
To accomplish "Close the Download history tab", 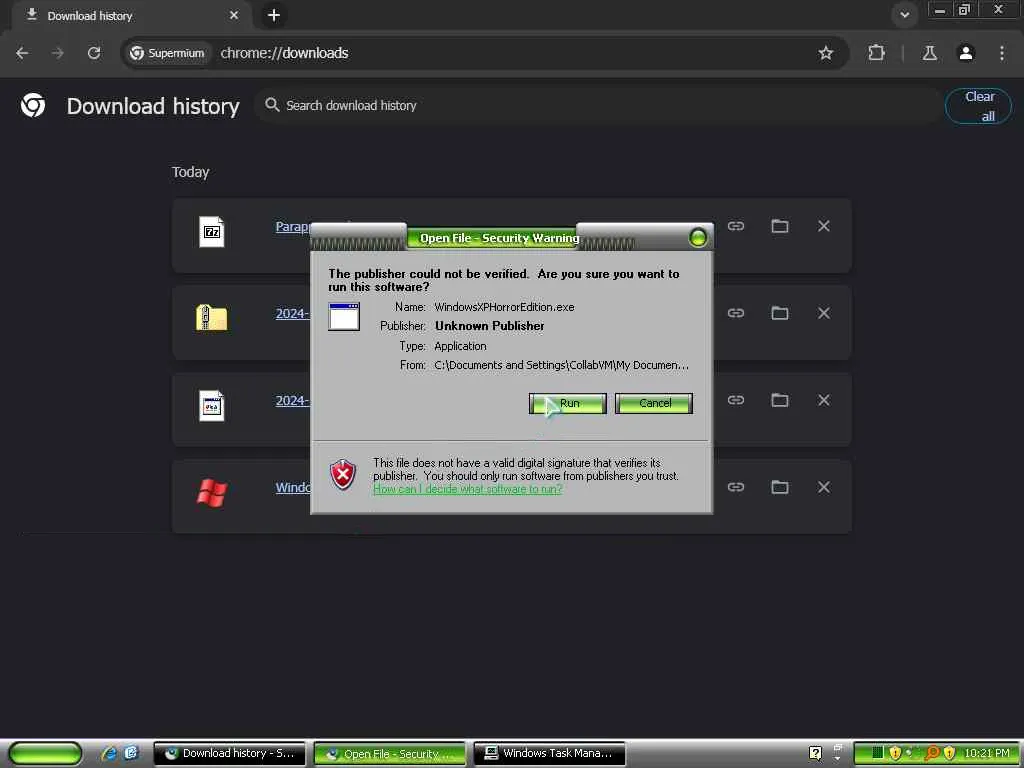I will tap(234, 15).
